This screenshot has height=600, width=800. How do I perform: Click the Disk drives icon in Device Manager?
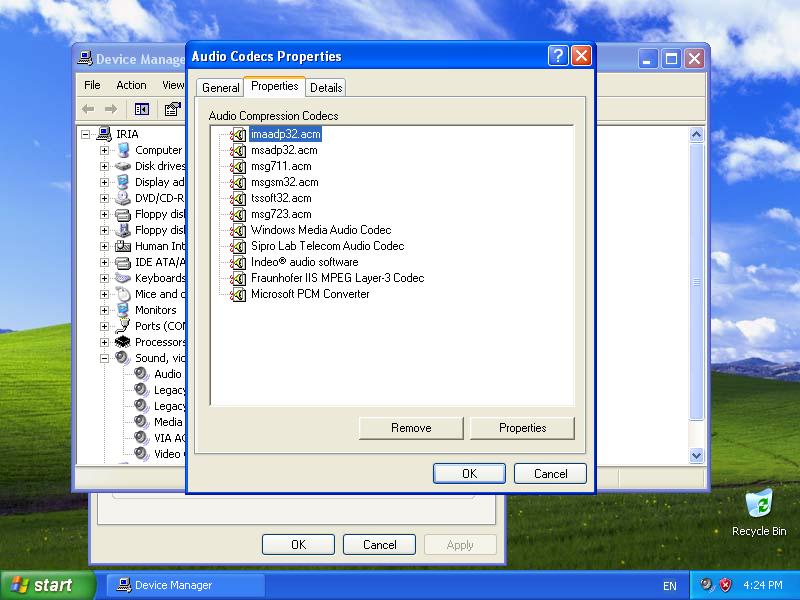[x=123, y=166]
